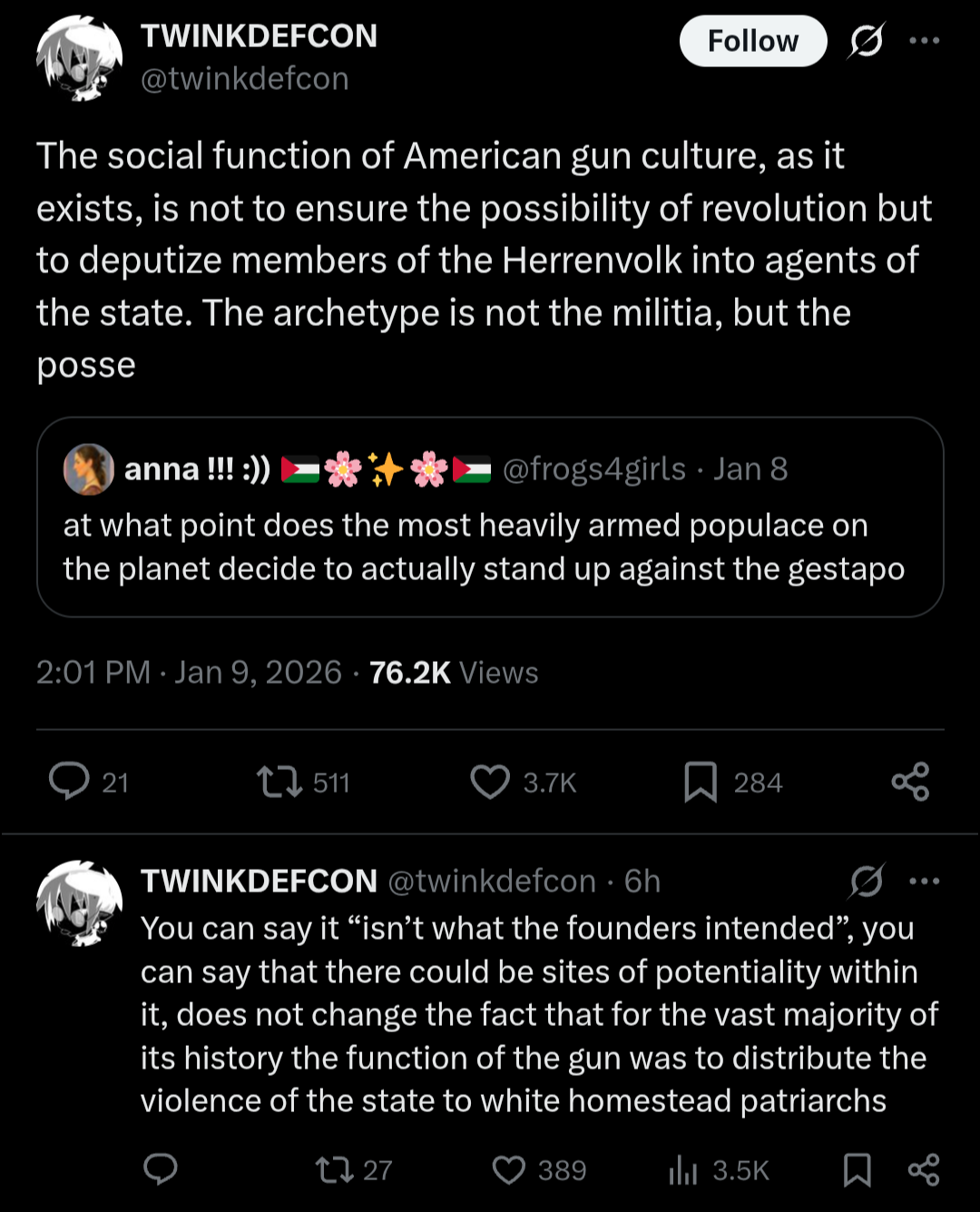980x1212 pixels.
Task: Follow the TWINKDEFCON account
Action: pos(752,41)
